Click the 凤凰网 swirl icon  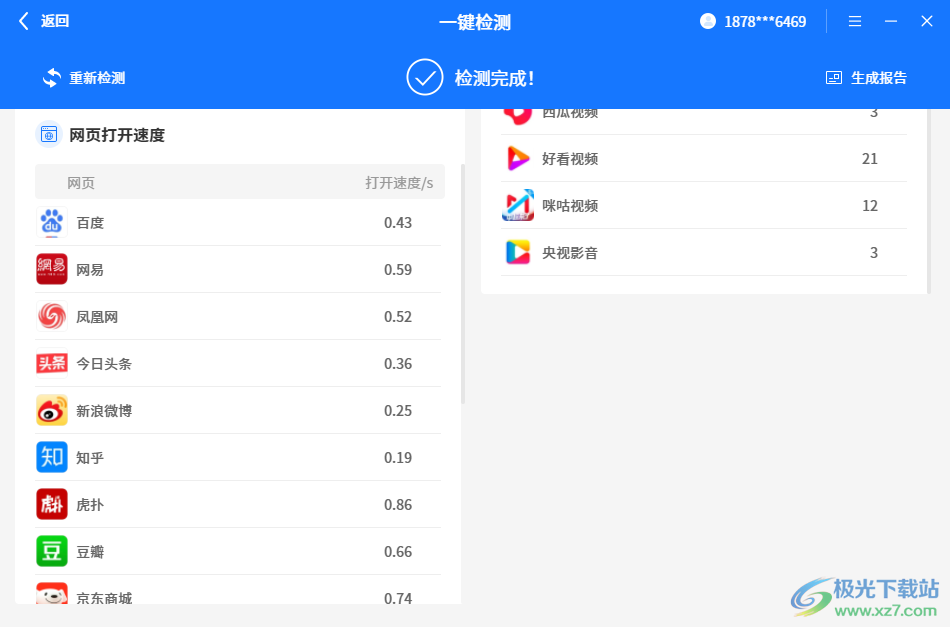point(51,316)
